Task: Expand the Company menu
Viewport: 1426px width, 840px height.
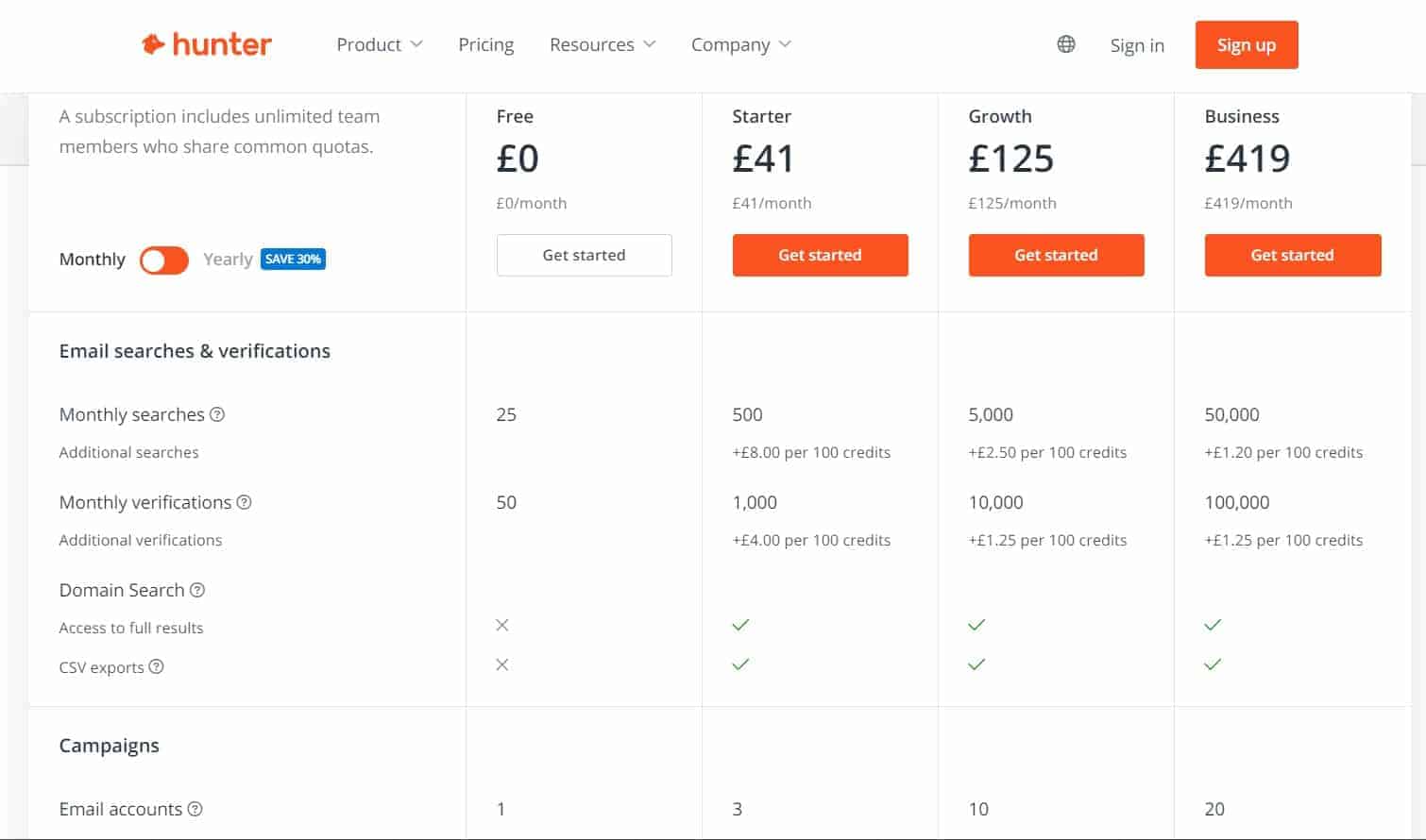Action: coord(741,44)
